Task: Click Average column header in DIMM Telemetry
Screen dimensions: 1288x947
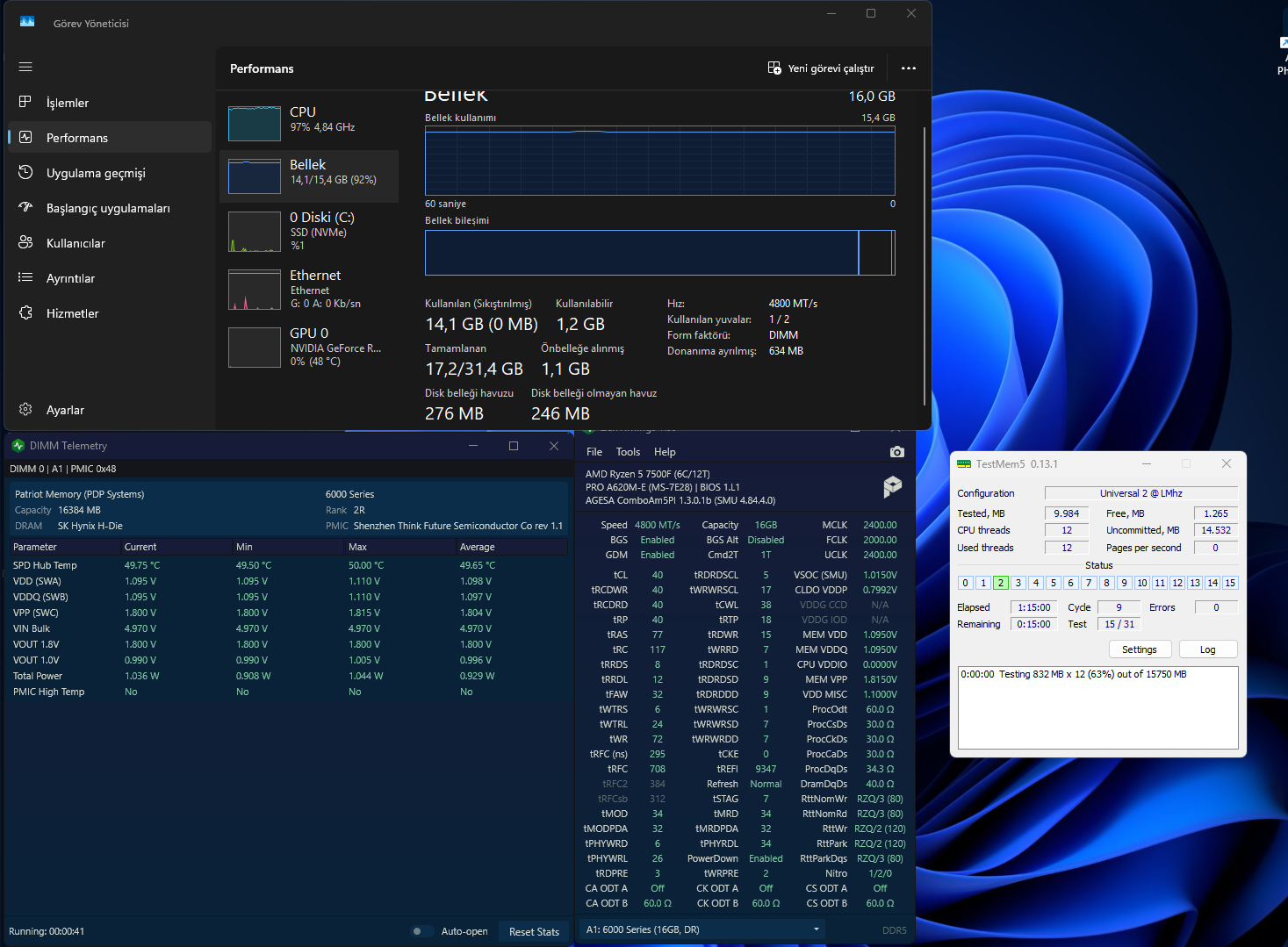Action: pos(511,547)
